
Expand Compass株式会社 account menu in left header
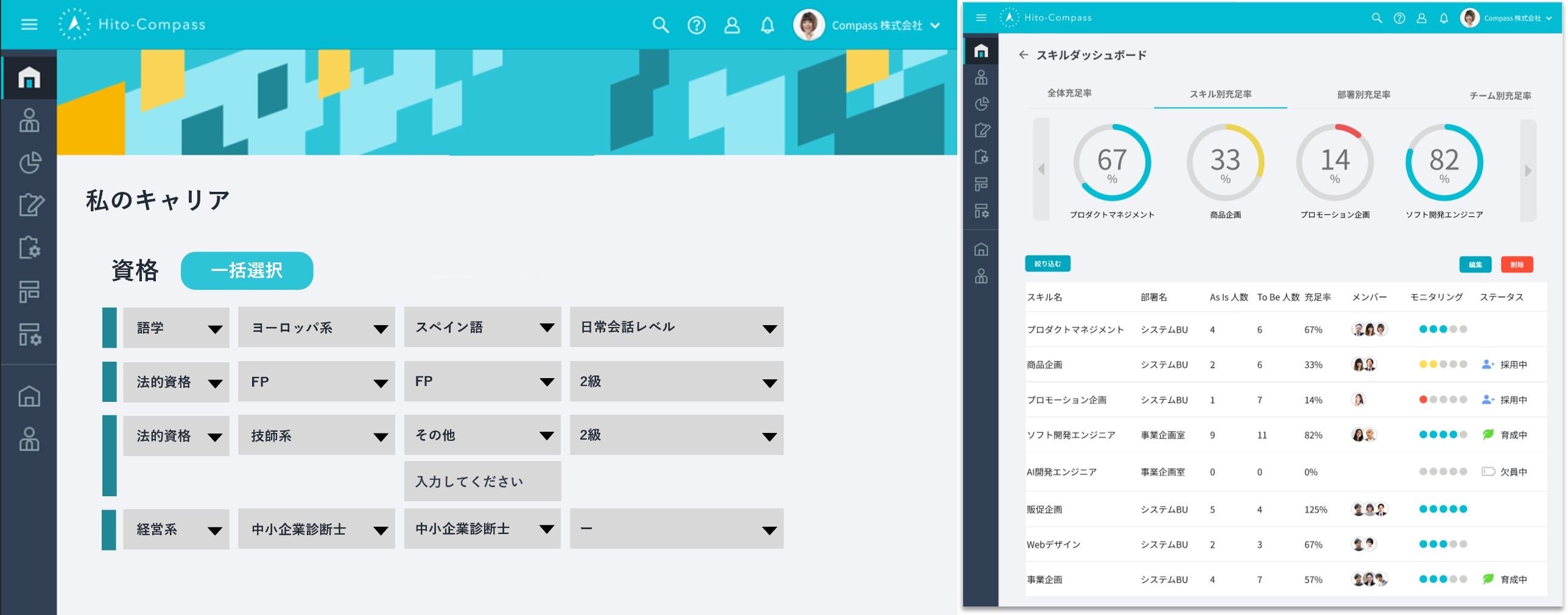click(886, 26)
